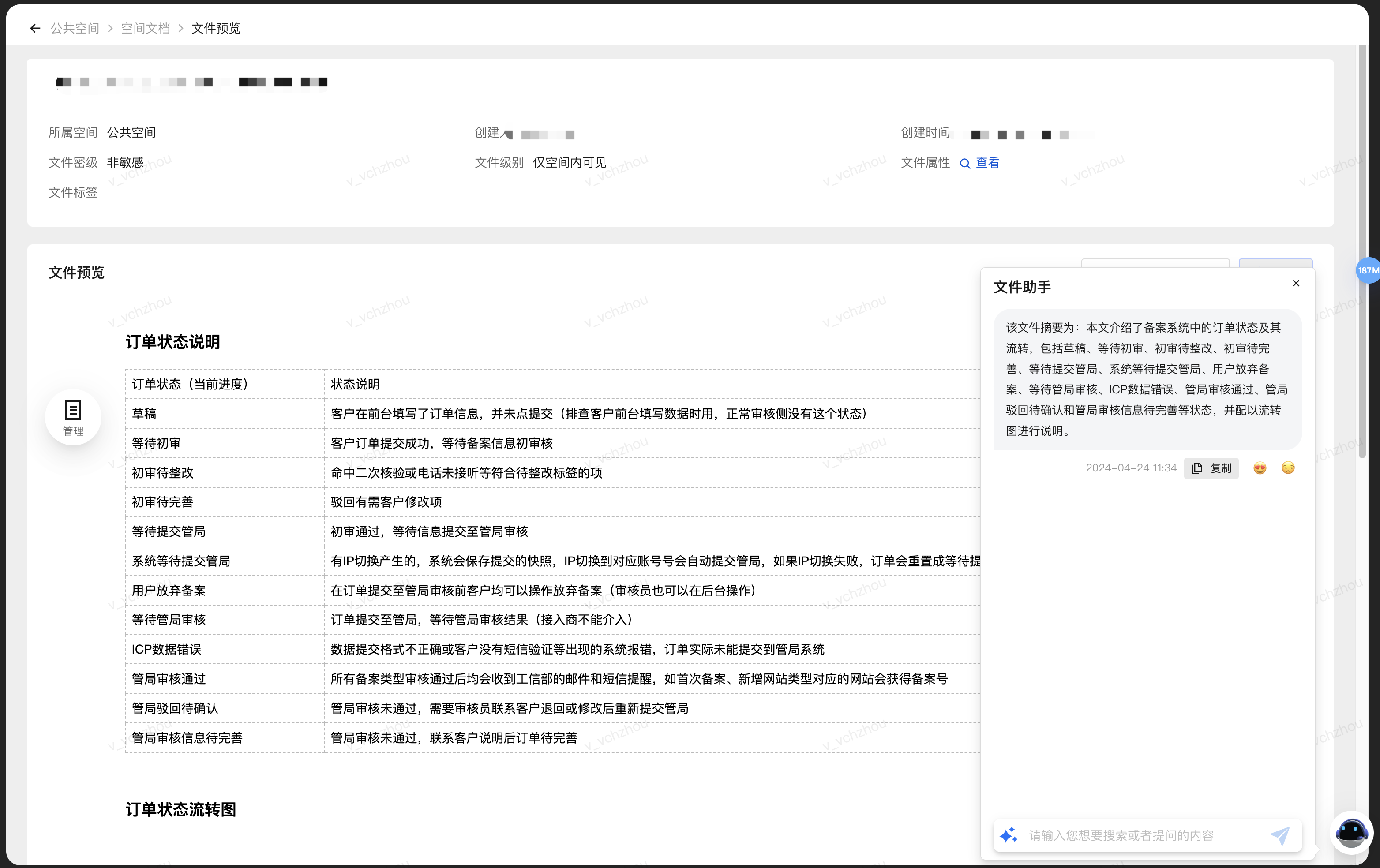Select the 管局审核信息待完善 status cell
Image resolution: width=1380 pixels, height=868 pixels.
point(225,737)
